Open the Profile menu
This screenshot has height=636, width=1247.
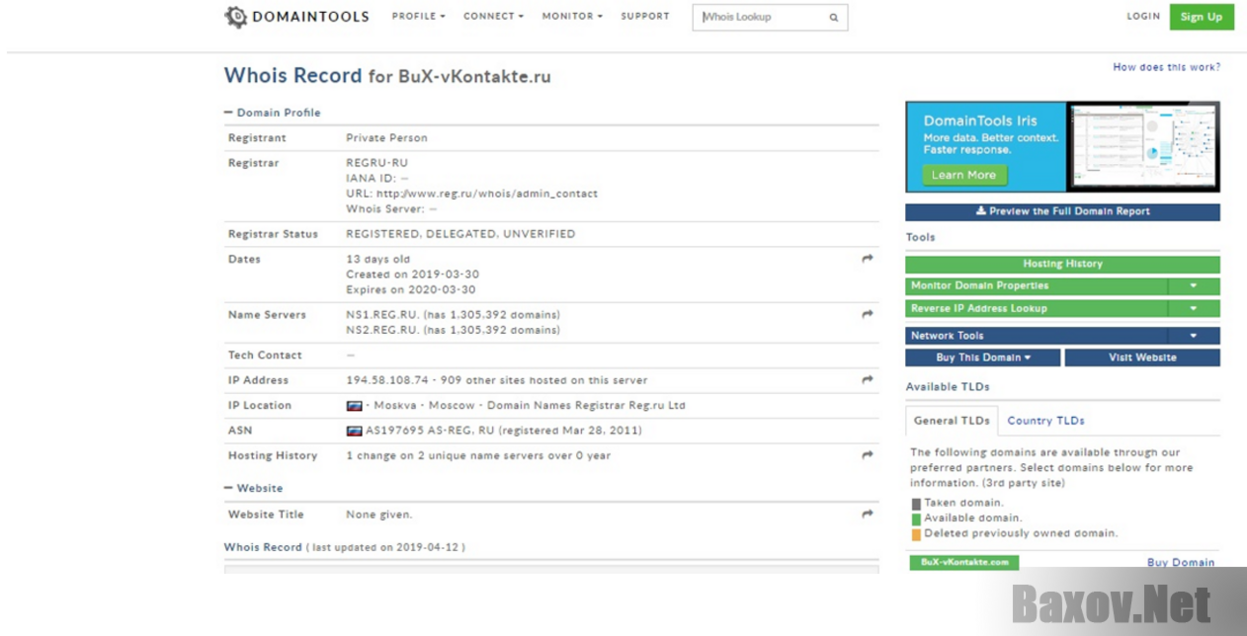pos(418,16)
